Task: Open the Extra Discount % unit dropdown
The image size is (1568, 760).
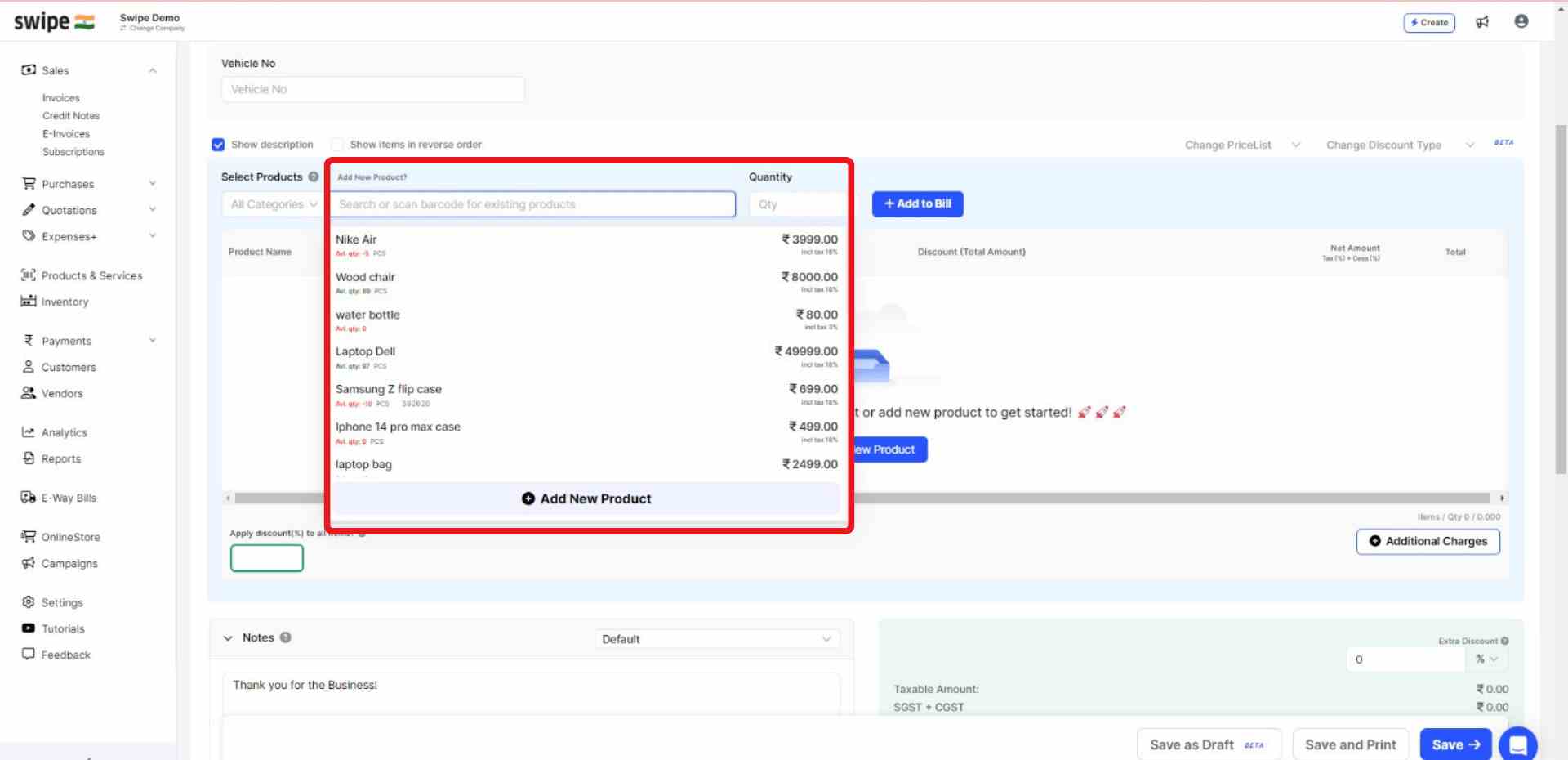Action: [x=1486, y=659]
